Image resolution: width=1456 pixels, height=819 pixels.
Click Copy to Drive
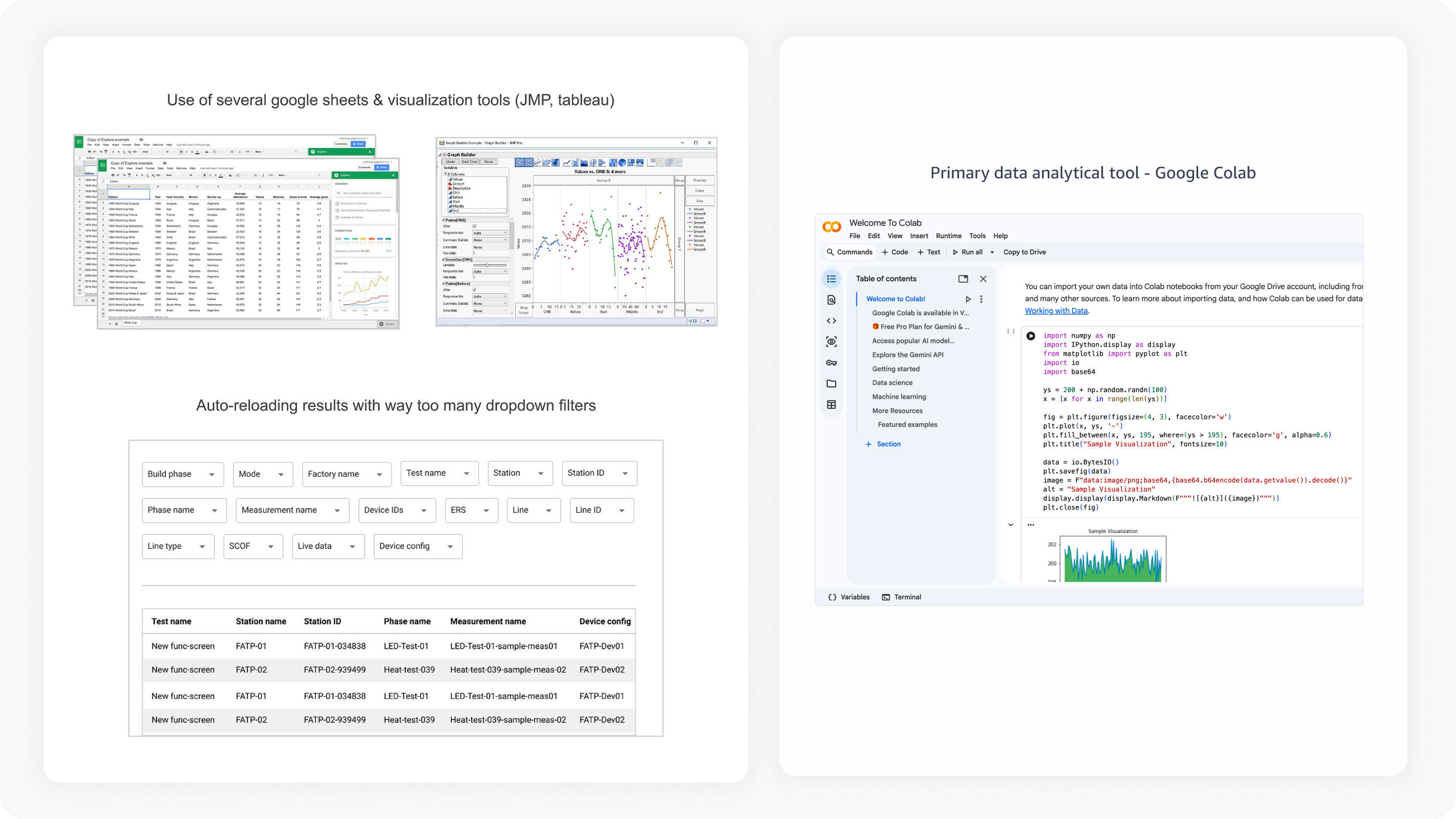1024,252
